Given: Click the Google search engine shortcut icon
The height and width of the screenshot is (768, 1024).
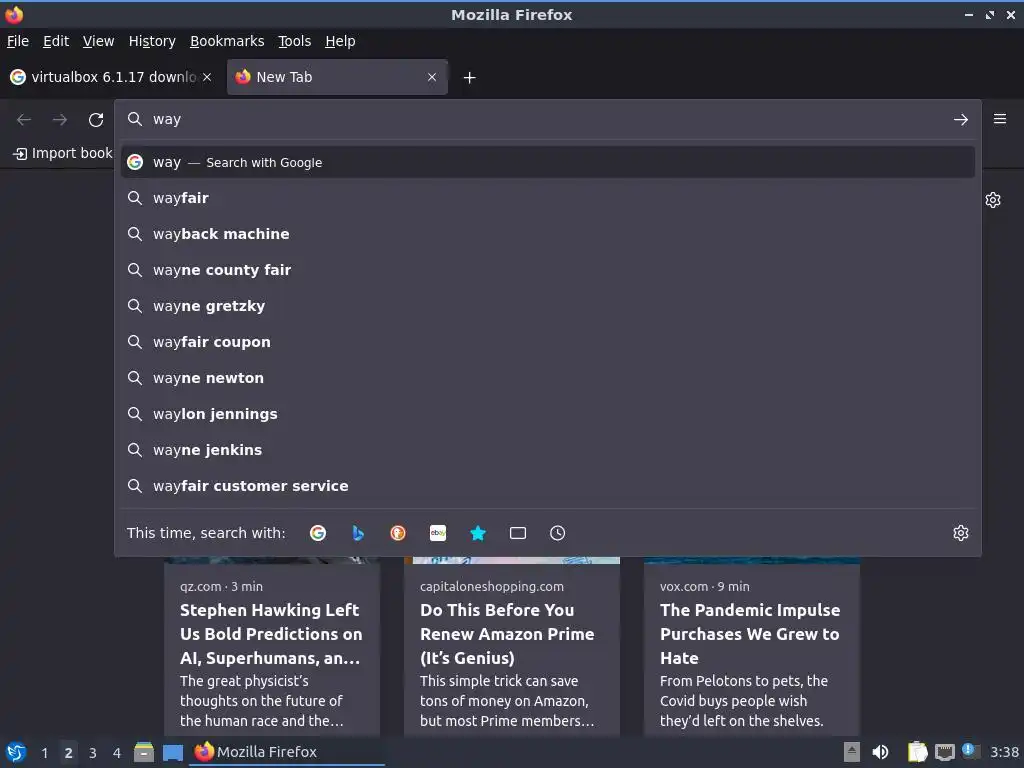Looking at the screenshot, I should pyautogui.click(x=318, y=533).
